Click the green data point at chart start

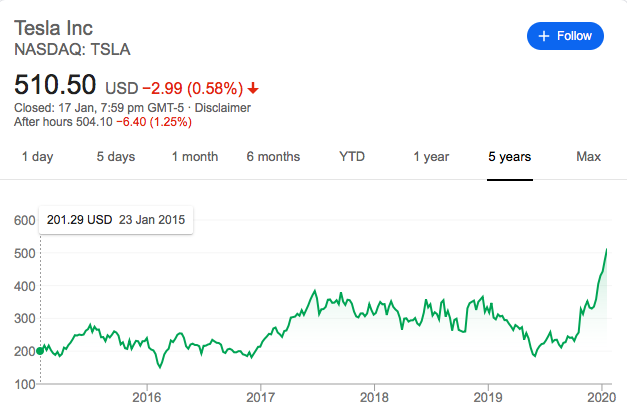(40, 350)
